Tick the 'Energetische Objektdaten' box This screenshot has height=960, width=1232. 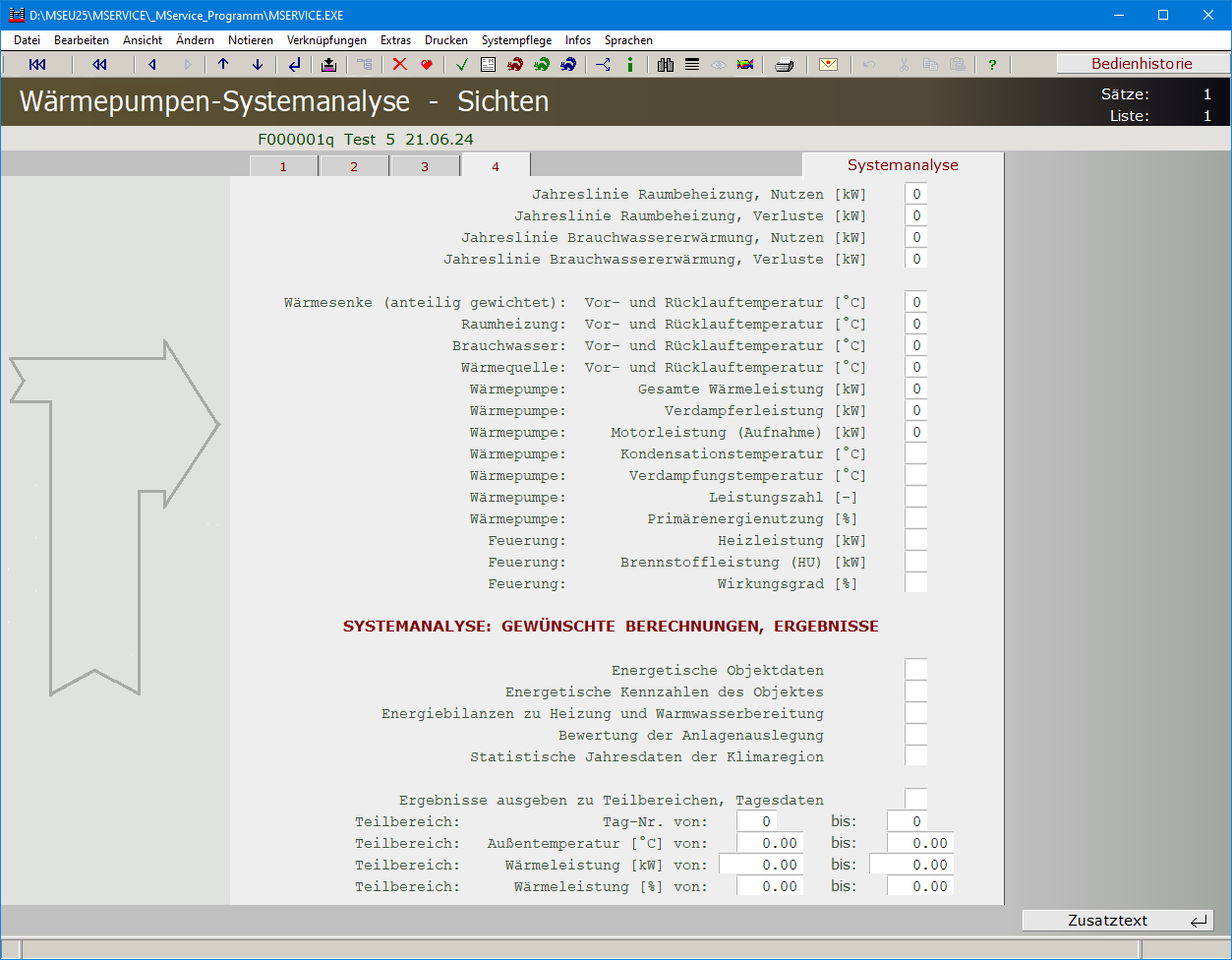pyautogui.click(x=915, y=670)
